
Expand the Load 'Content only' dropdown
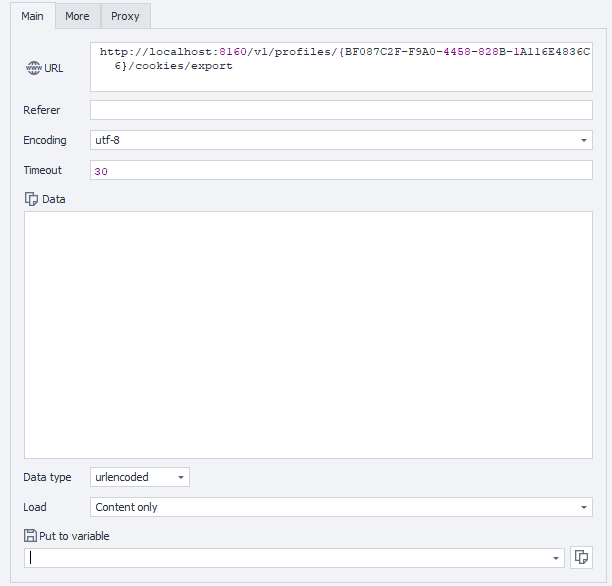click(584, 507)
